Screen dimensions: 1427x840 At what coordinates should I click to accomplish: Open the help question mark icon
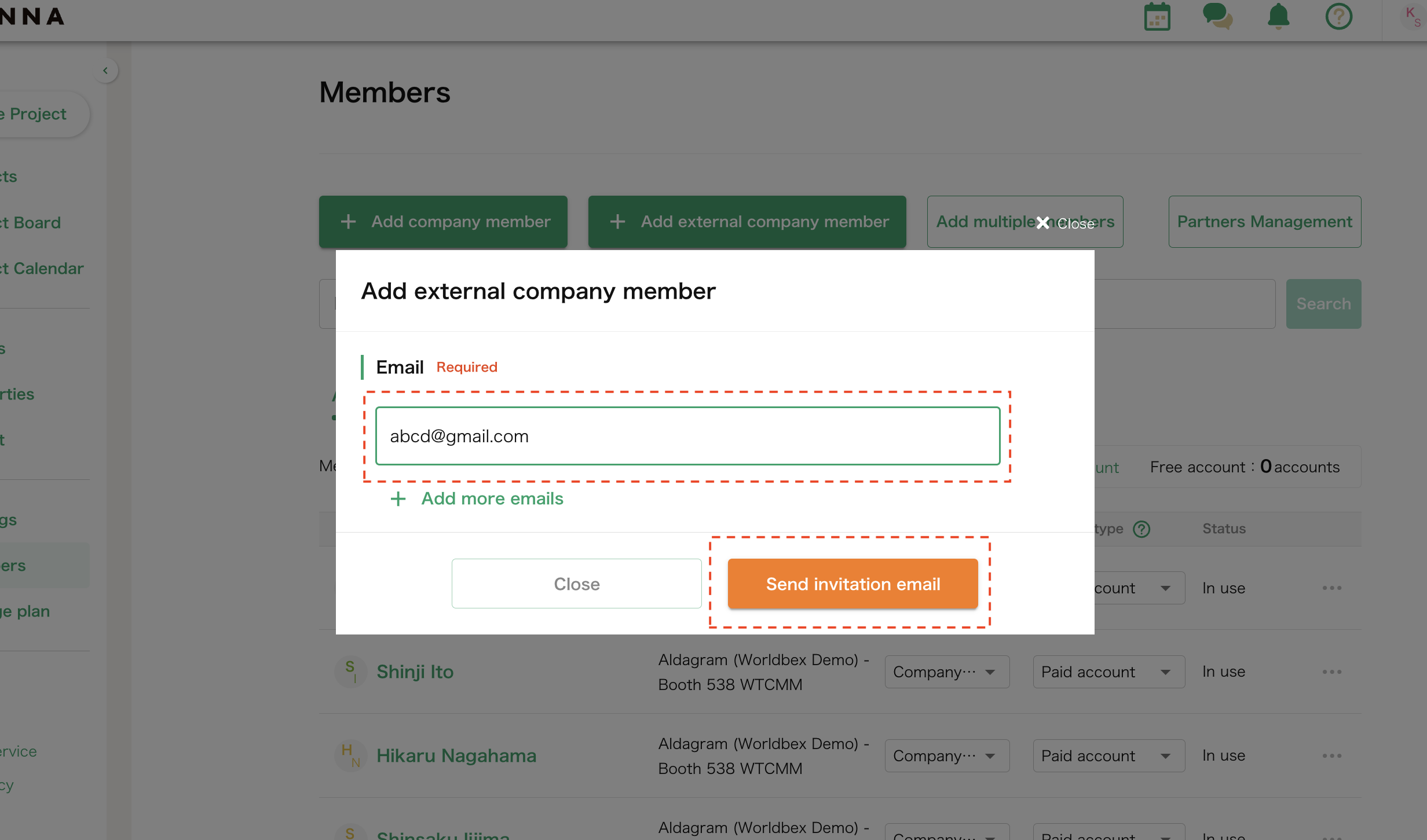point(1338,17)
